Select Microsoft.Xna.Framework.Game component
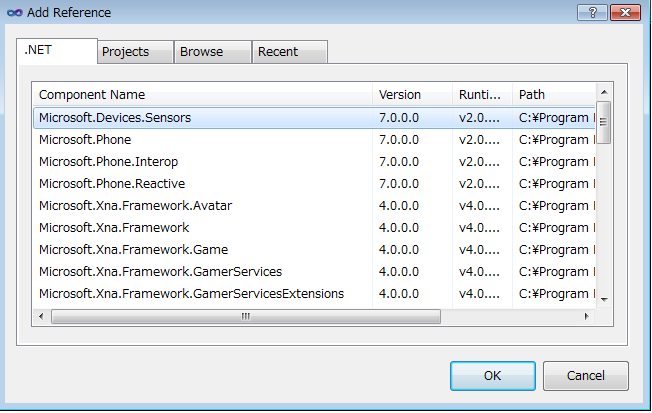This screenshot has width=652, height=413. [314, 250]
